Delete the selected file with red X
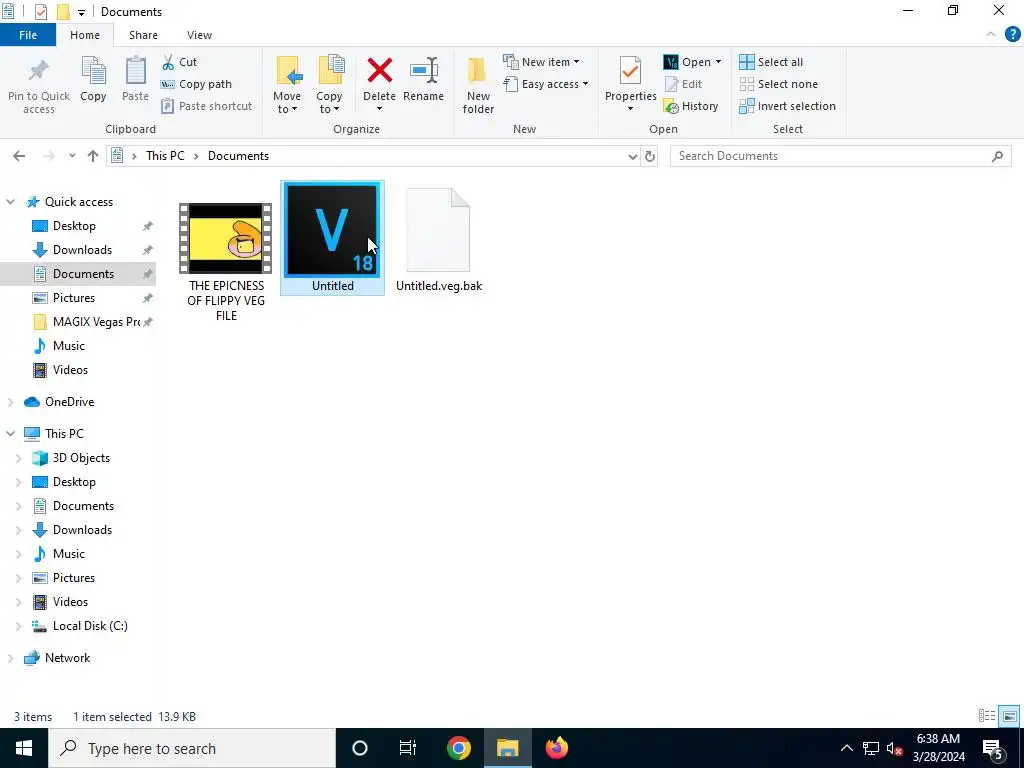The image size is (1024, 768). coord(379,71)
